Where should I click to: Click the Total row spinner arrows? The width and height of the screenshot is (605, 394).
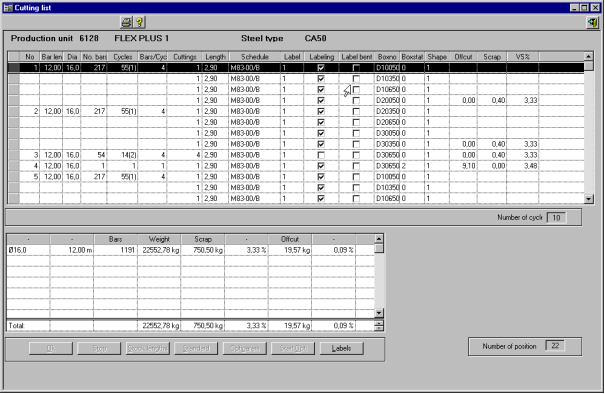click(x=379, y=326)
